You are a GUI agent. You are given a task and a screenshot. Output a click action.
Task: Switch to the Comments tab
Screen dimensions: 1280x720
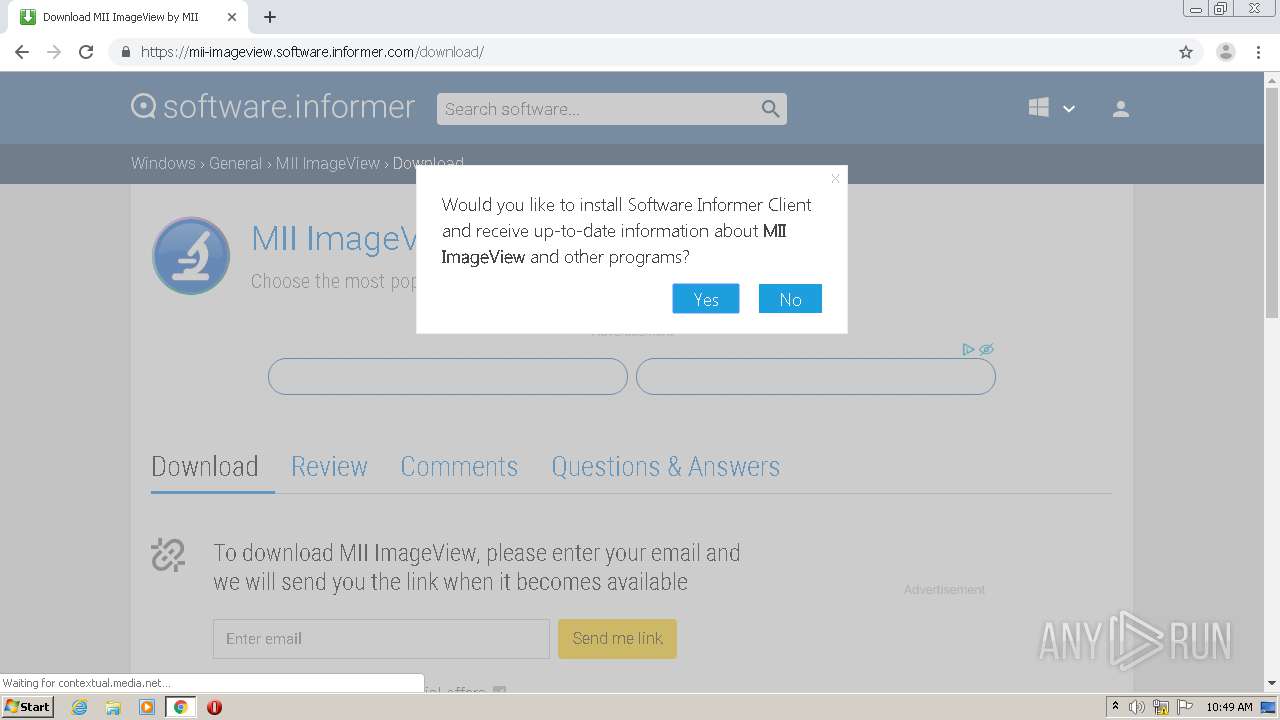[459, 466]
